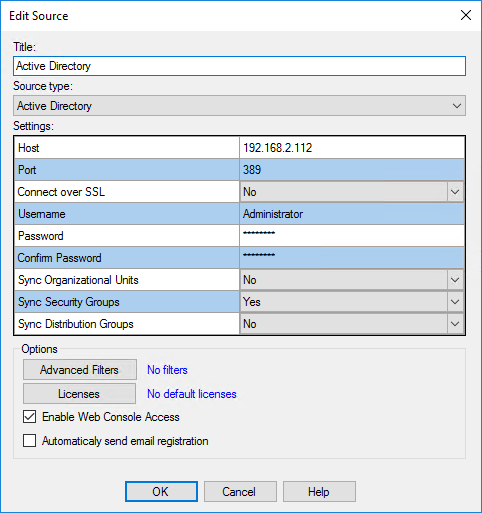
Task: Click the Confirm Password field
Action: point(352,258)
